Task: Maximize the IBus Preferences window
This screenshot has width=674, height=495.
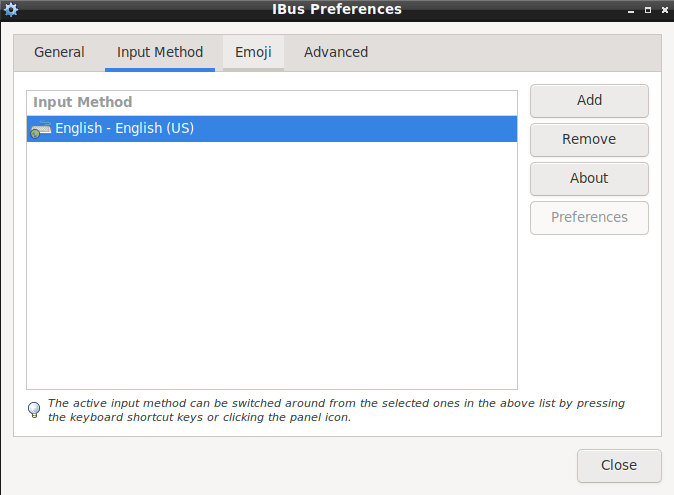Action: [648, 10]
